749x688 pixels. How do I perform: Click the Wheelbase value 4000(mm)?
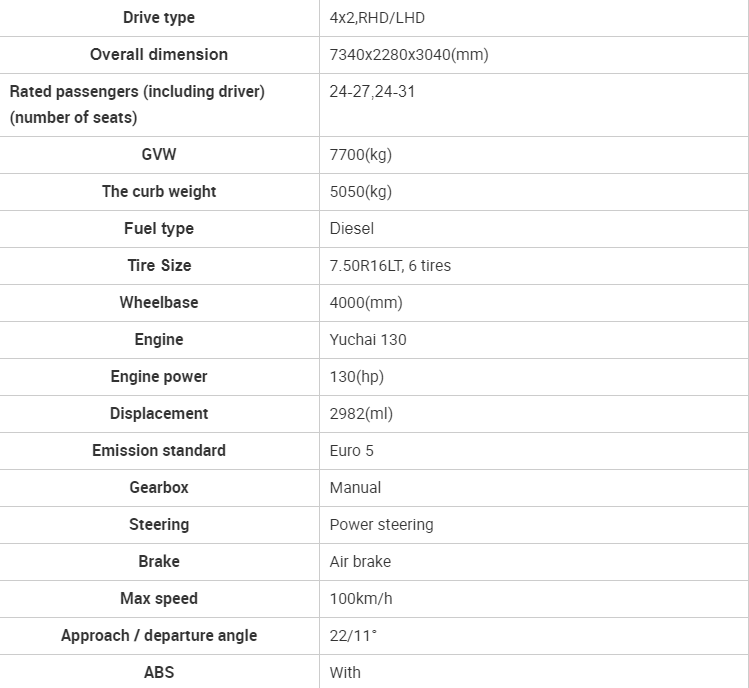(x=366, y=302)
